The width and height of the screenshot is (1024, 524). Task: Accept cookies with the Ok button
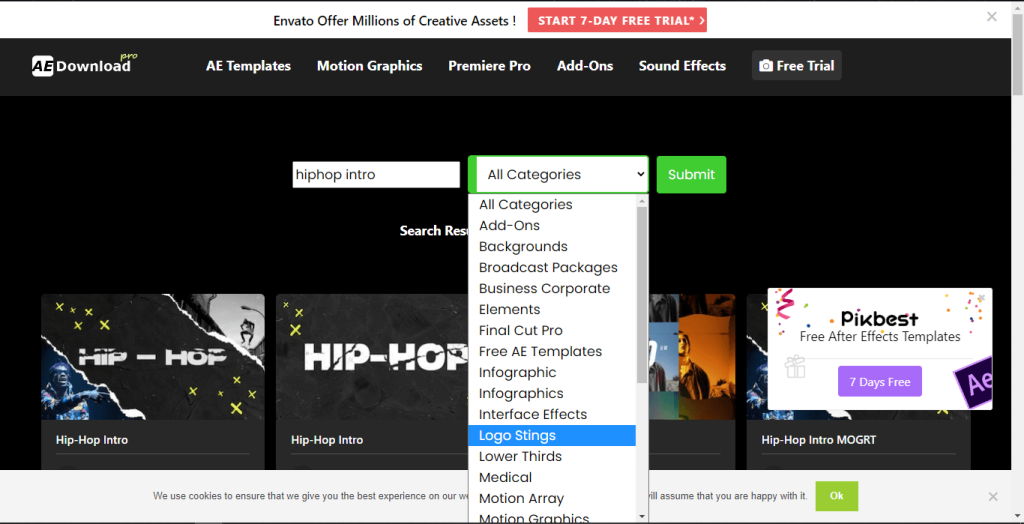click(836, 496)
